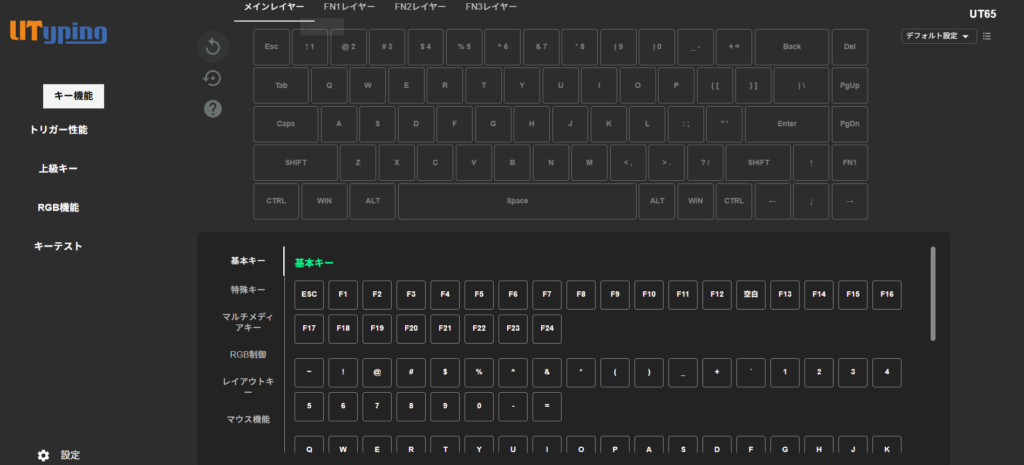Open the help question mark icon

point(212,109)
